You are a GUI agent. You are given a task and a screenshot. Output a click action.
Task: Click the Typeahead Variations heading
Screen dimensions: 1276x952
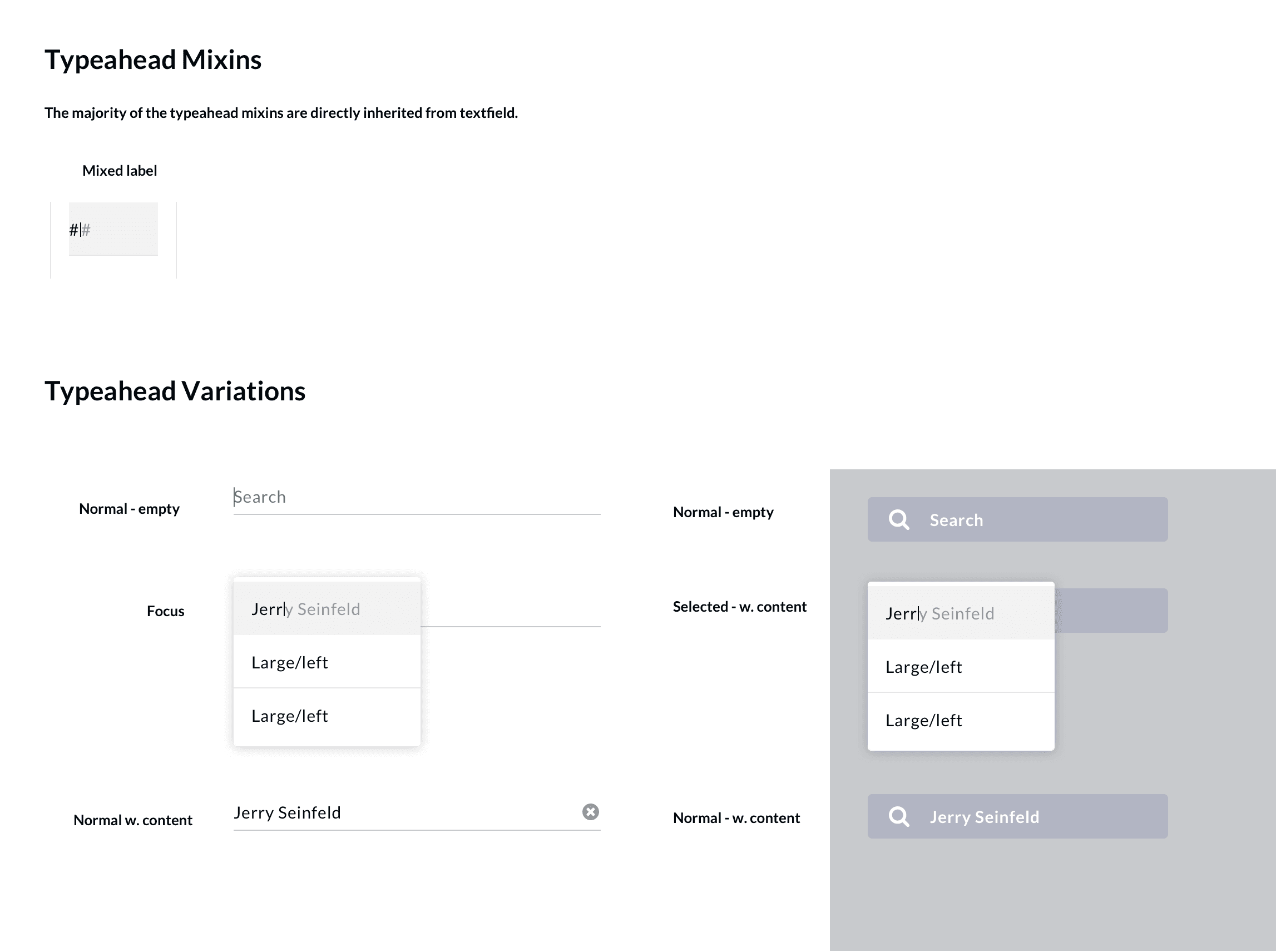tap(176, 391)
